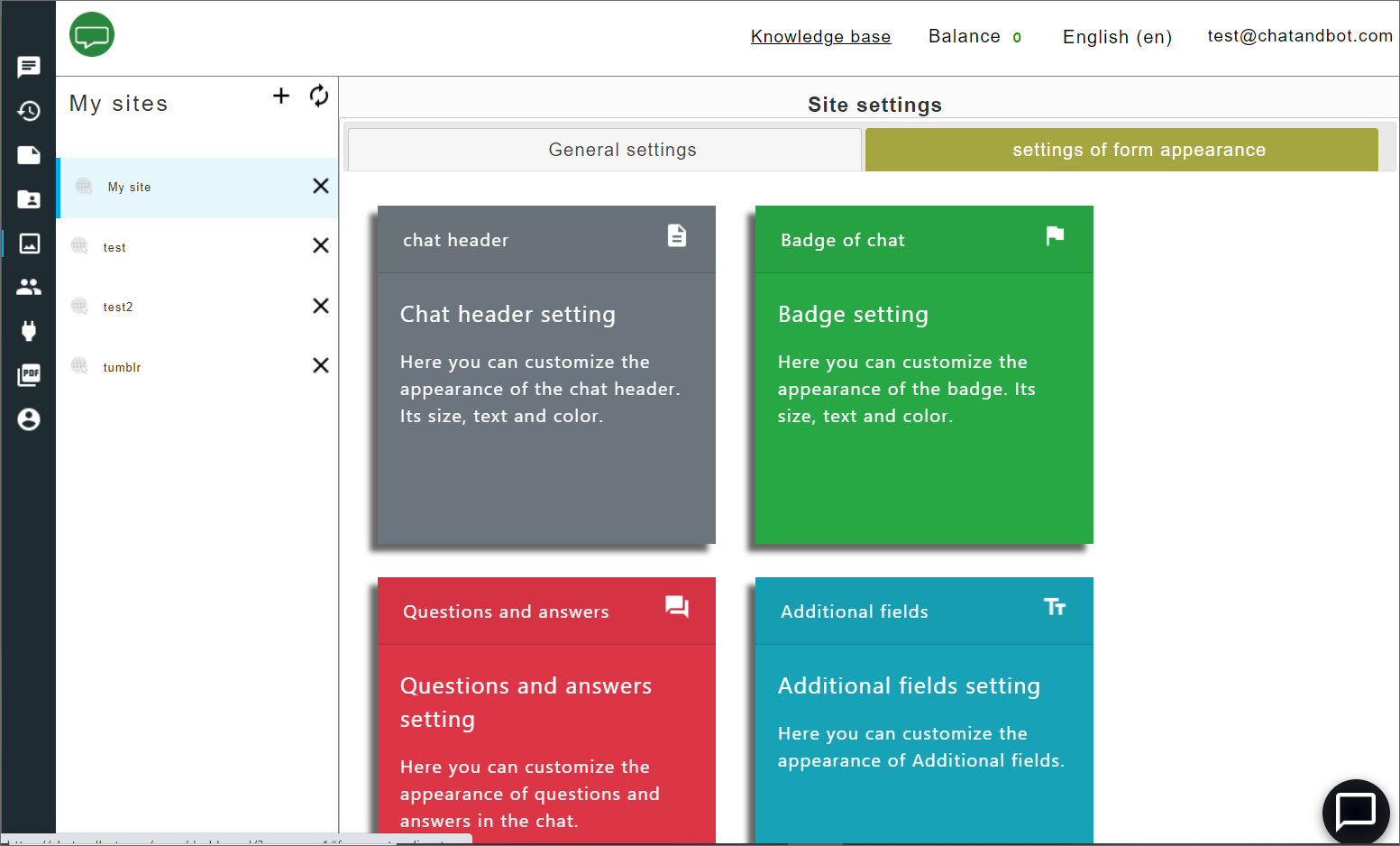Click the globe icon beside 'tumblr'
This screenshot has height=846, width=1400.
coord(79,365)
